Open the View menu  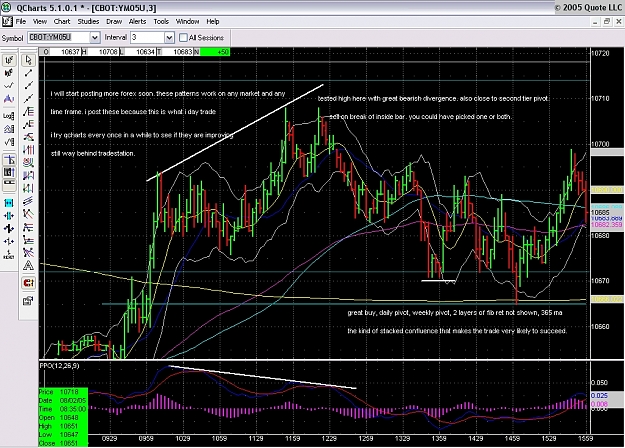pyautogui.click(x=39, y=22)
